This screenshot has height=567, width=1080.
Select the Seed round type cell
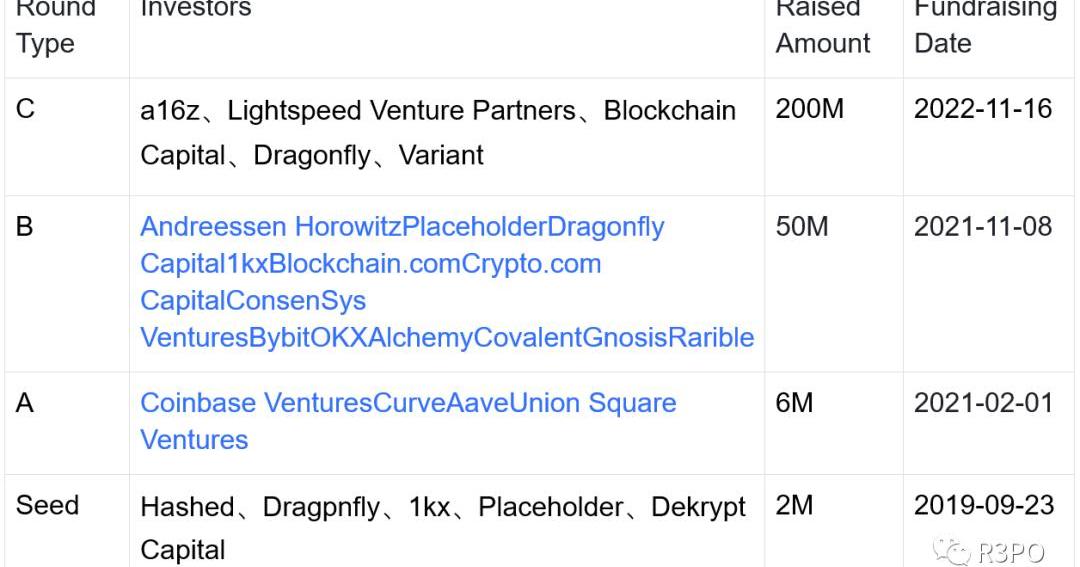pyautogui.click(x=47, y=505)
